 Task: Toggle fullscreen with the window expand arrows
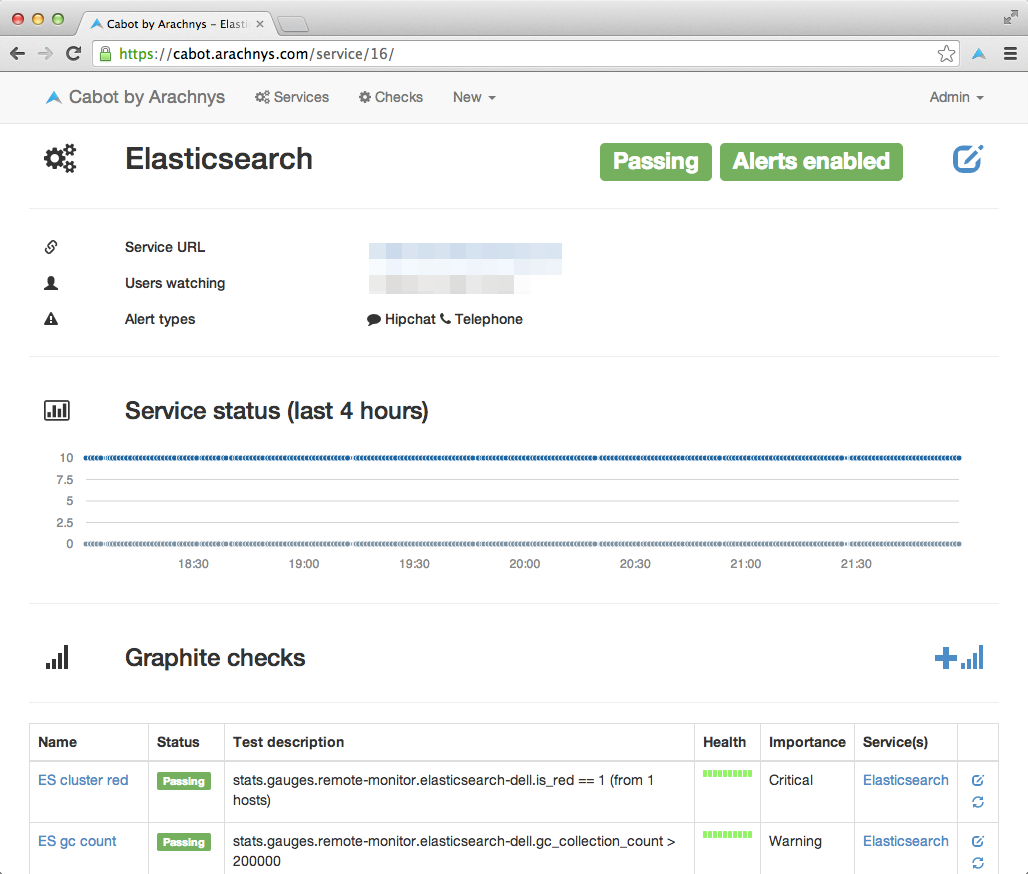(x=1010, y=18)
